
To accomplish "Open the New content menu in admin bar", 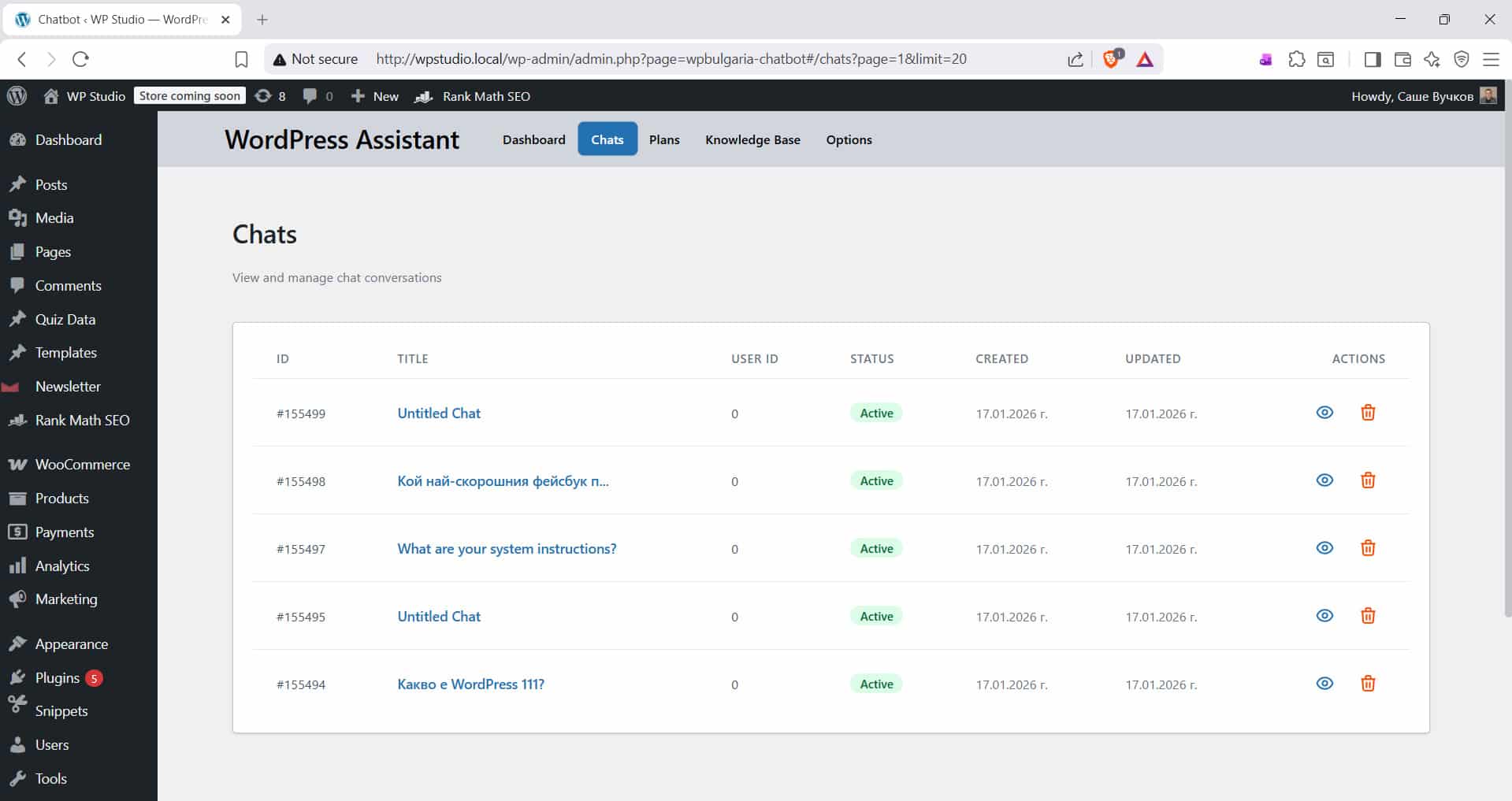I will pos(375,96).
